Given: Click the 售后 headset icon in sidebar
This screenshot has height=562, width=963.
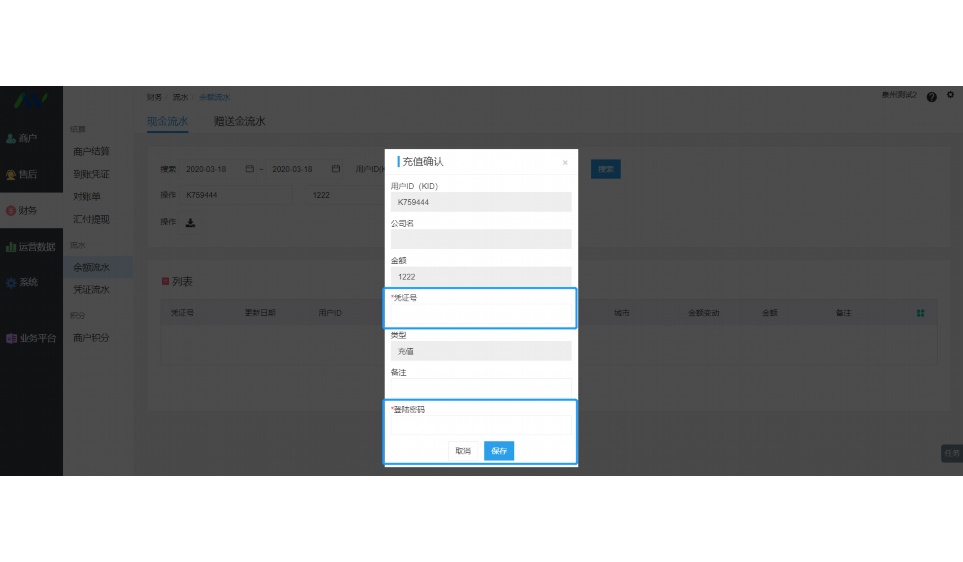Looking at the screenshot, I should (11, 174).
